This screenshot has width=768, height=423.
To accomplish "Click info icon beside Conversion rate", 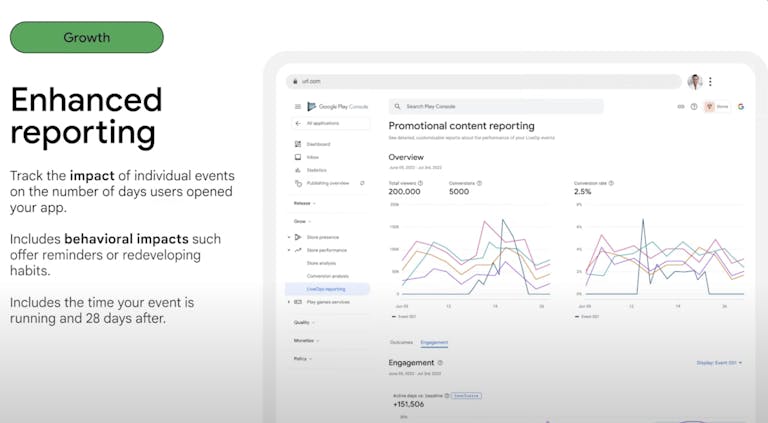I will (x=611, y=183).
